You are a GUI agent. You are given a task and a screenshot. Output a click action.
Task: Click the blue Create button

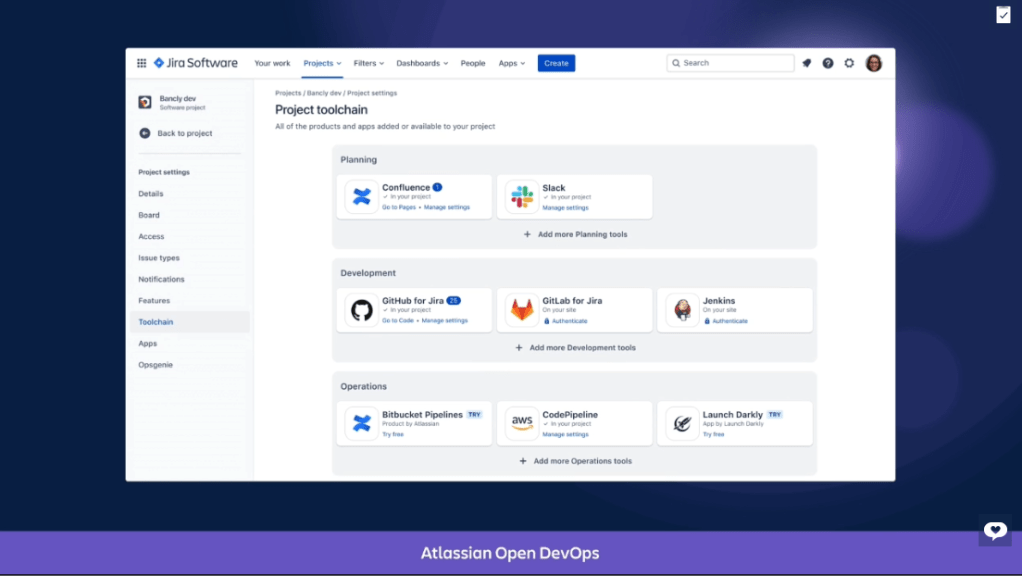[x=556, y=63]
